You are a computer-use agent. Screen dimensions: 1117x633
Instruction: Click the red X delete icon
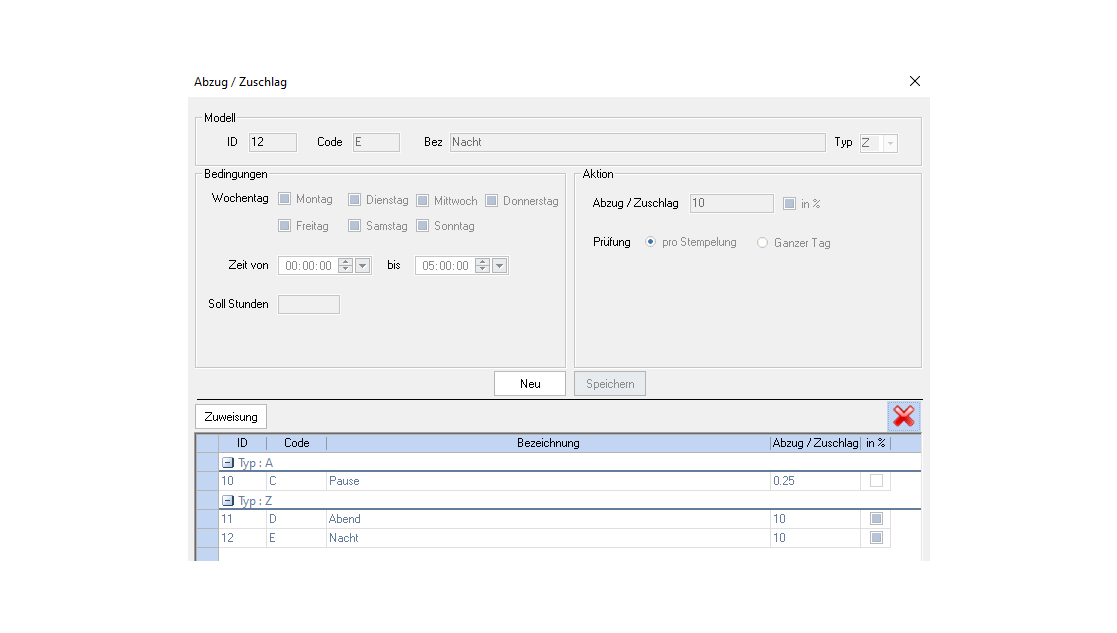pyautogui.click(x=903, y=417)
